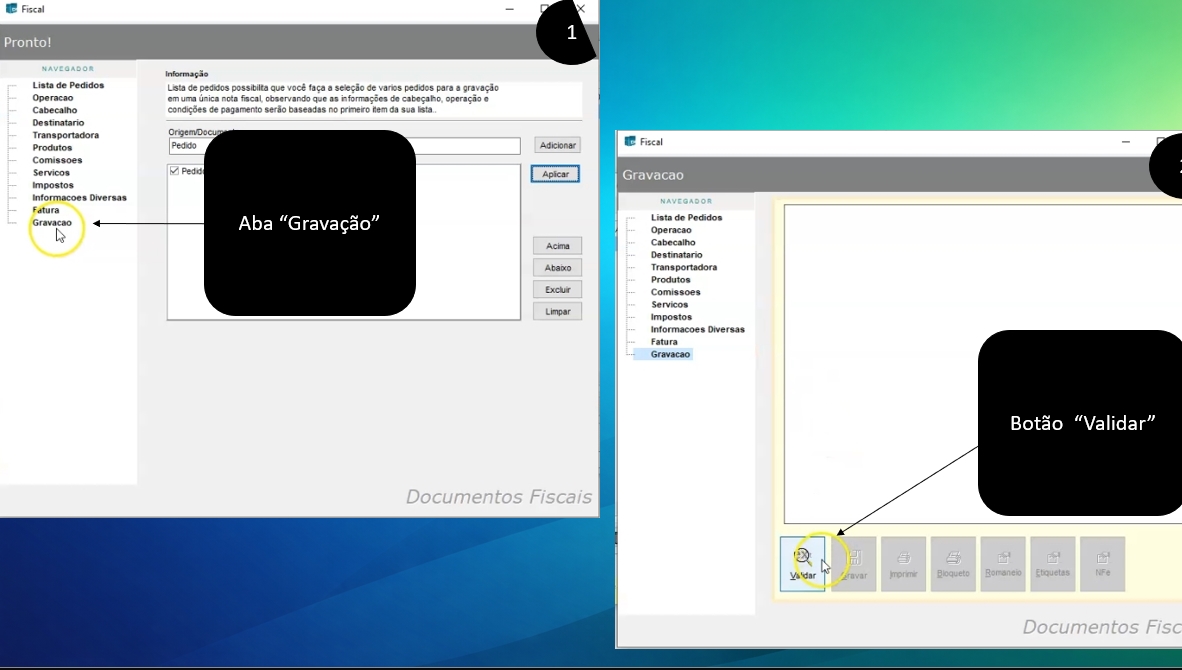Click the Excluir button
1182x670 pixels.
(557, 290)
